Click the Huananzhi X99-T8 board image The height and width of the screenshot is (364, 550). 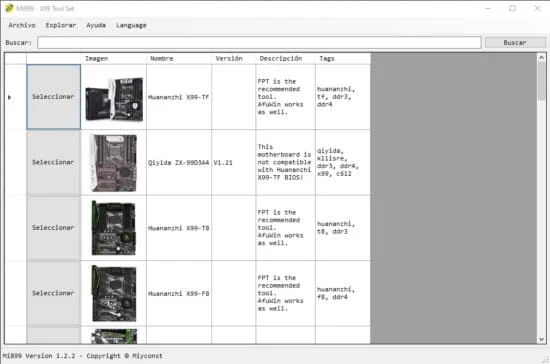113,228
